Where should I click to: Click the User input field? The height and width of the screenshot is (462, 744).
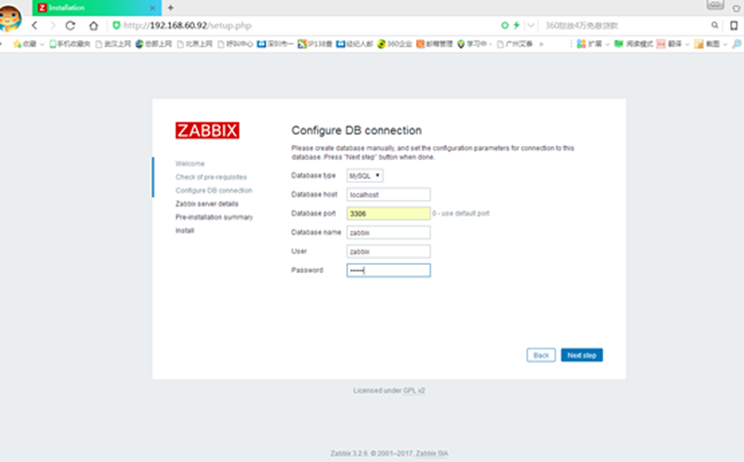[389, 251]
